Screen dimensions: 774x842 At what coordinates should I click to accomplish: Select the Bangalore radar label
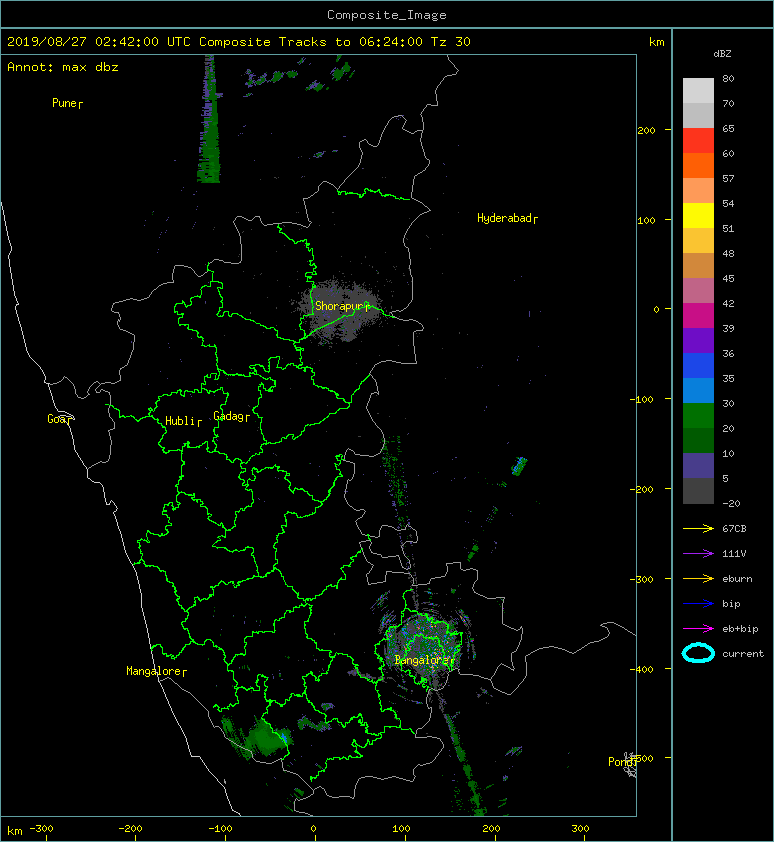click(x=424, y=660)
